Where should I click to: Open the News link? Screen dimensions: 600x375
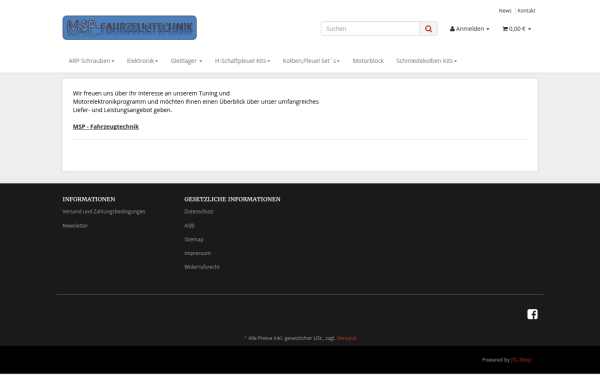[505, 11]
